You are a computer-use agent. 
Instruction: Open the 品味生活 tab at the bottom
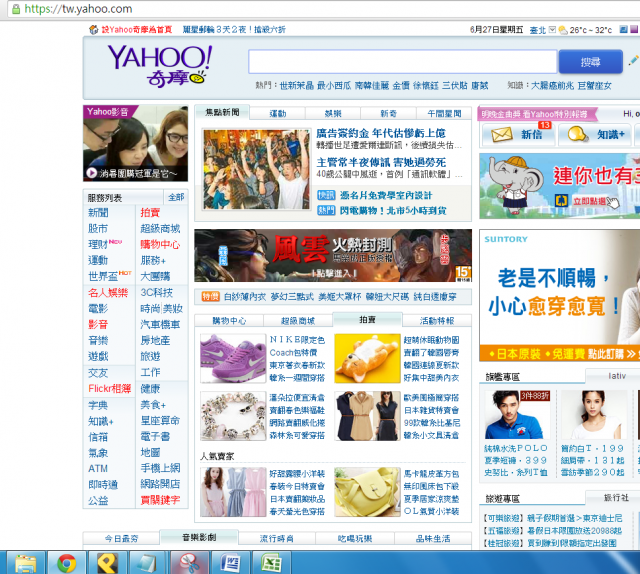433,538
